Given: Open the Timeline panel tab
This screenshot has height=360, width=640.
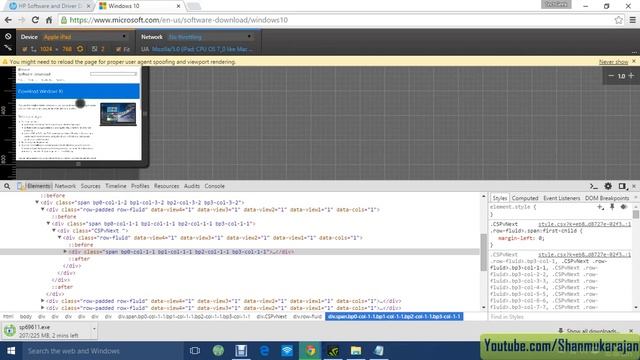Looking at the screenshot, I should point(116,186).
